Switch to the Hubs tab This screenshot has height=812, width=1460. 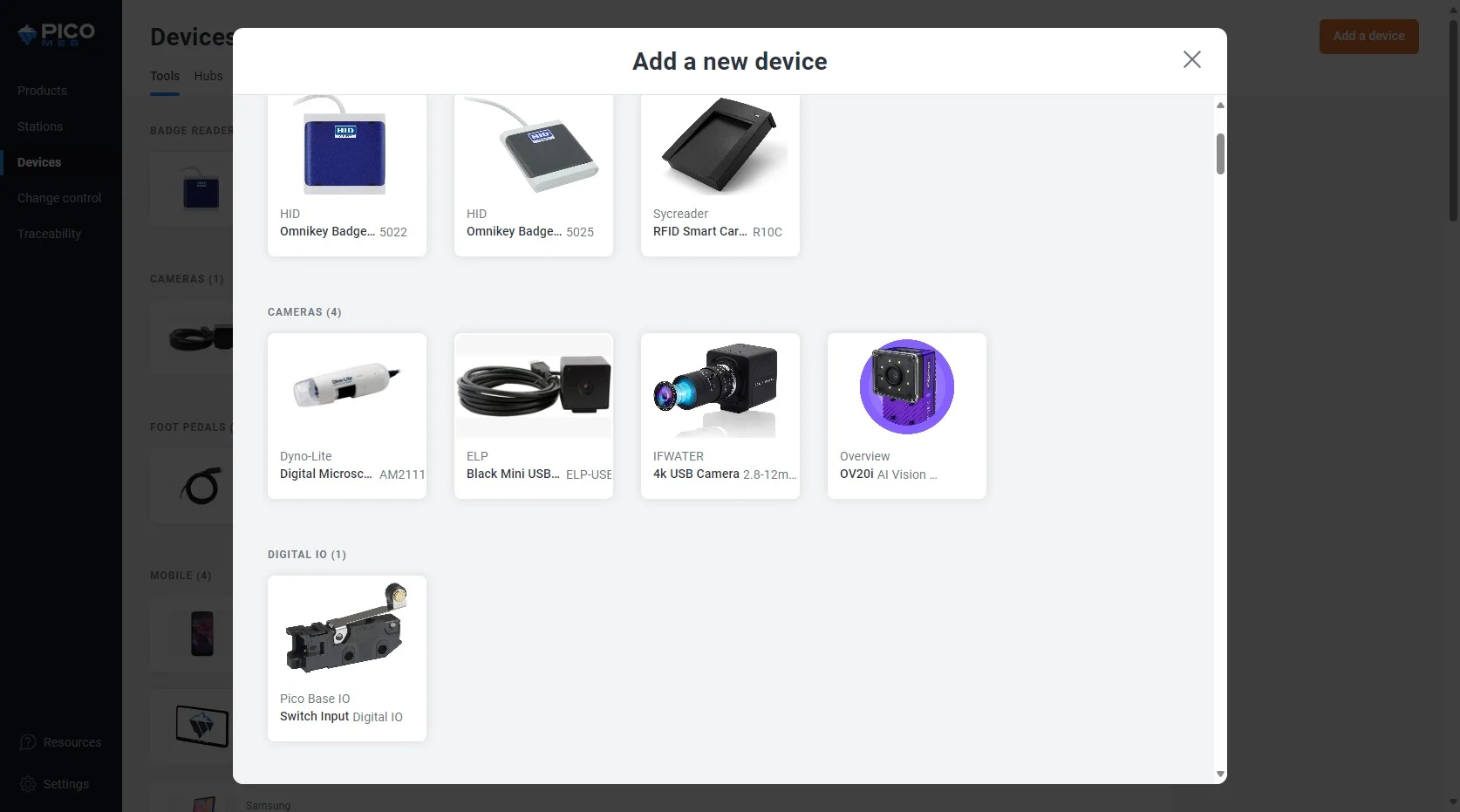pyautogui.click(x=208, y=76)
